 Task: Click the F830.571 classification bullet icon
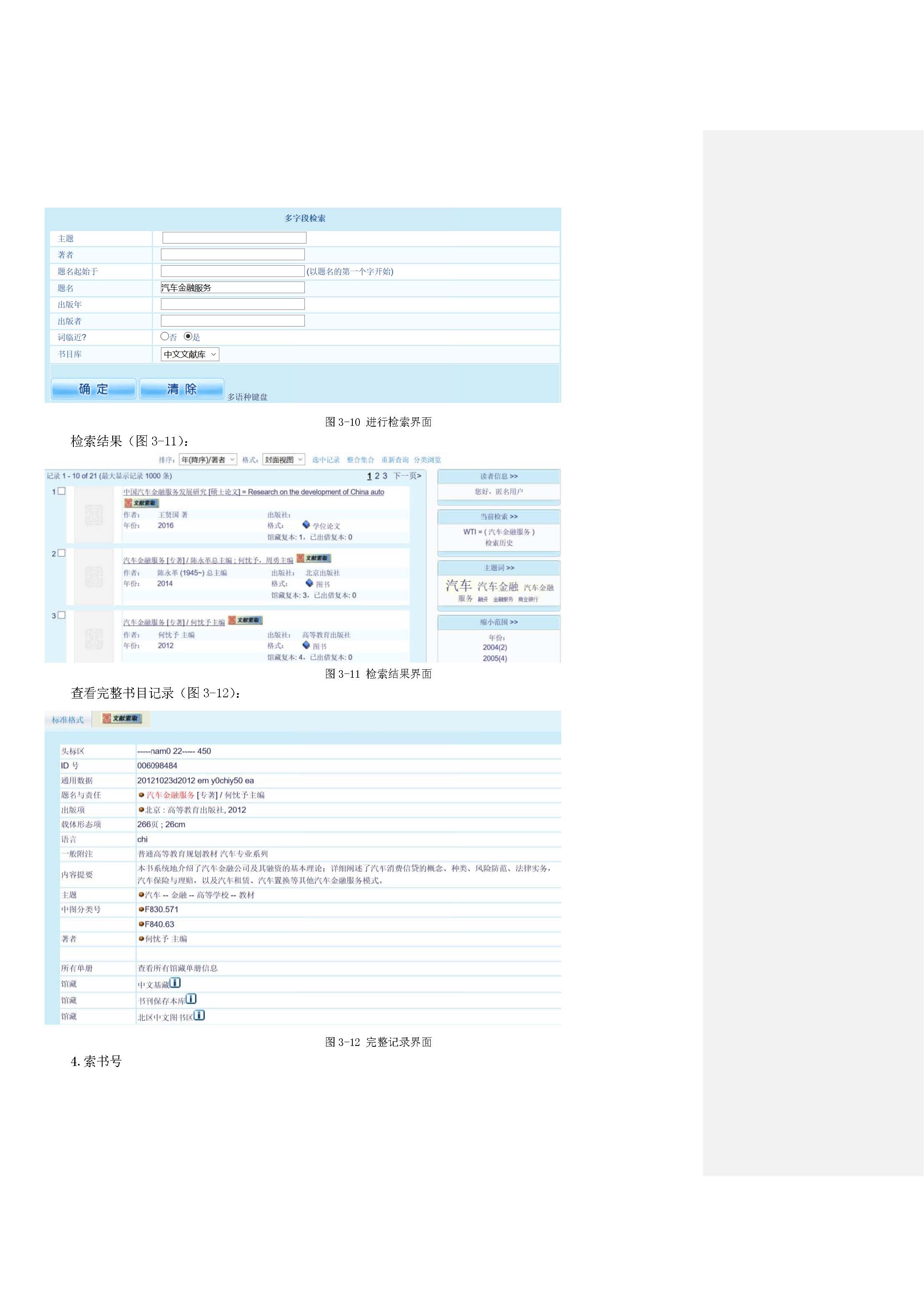(x=141, y=910)
